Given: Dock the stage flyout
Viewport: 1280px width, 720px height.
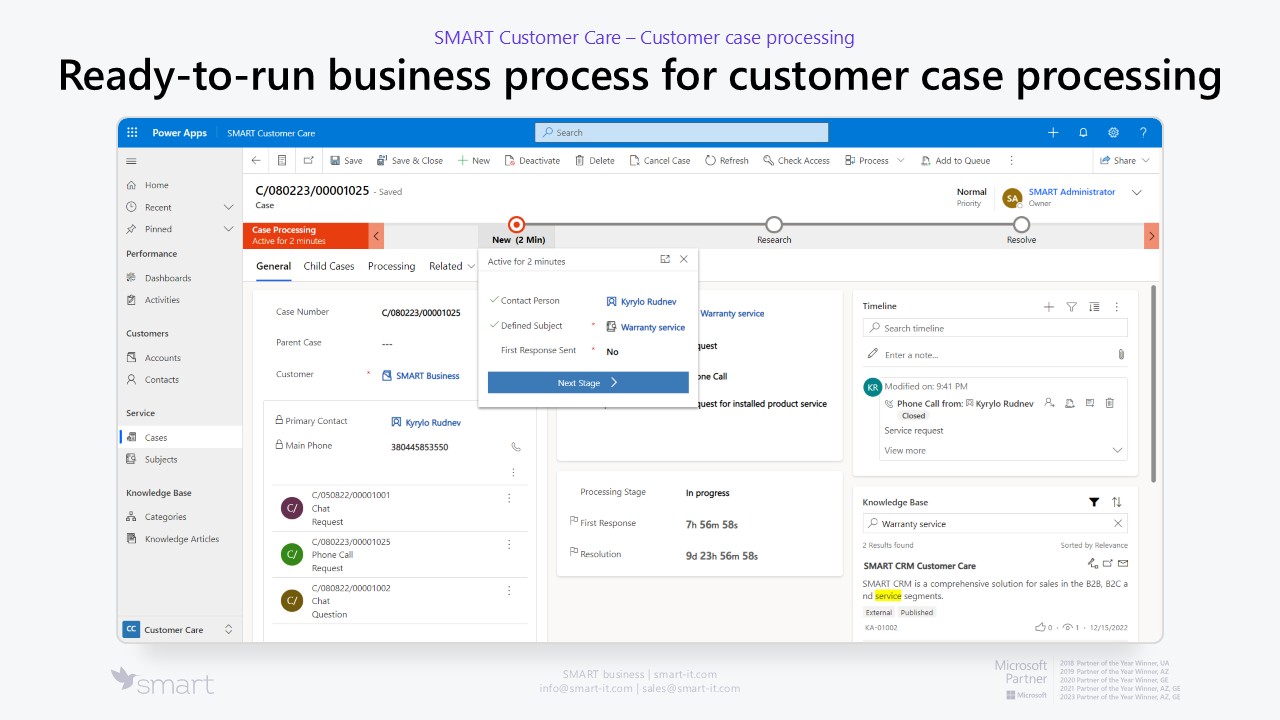Looking at the screenshot, I should point(665,259).
